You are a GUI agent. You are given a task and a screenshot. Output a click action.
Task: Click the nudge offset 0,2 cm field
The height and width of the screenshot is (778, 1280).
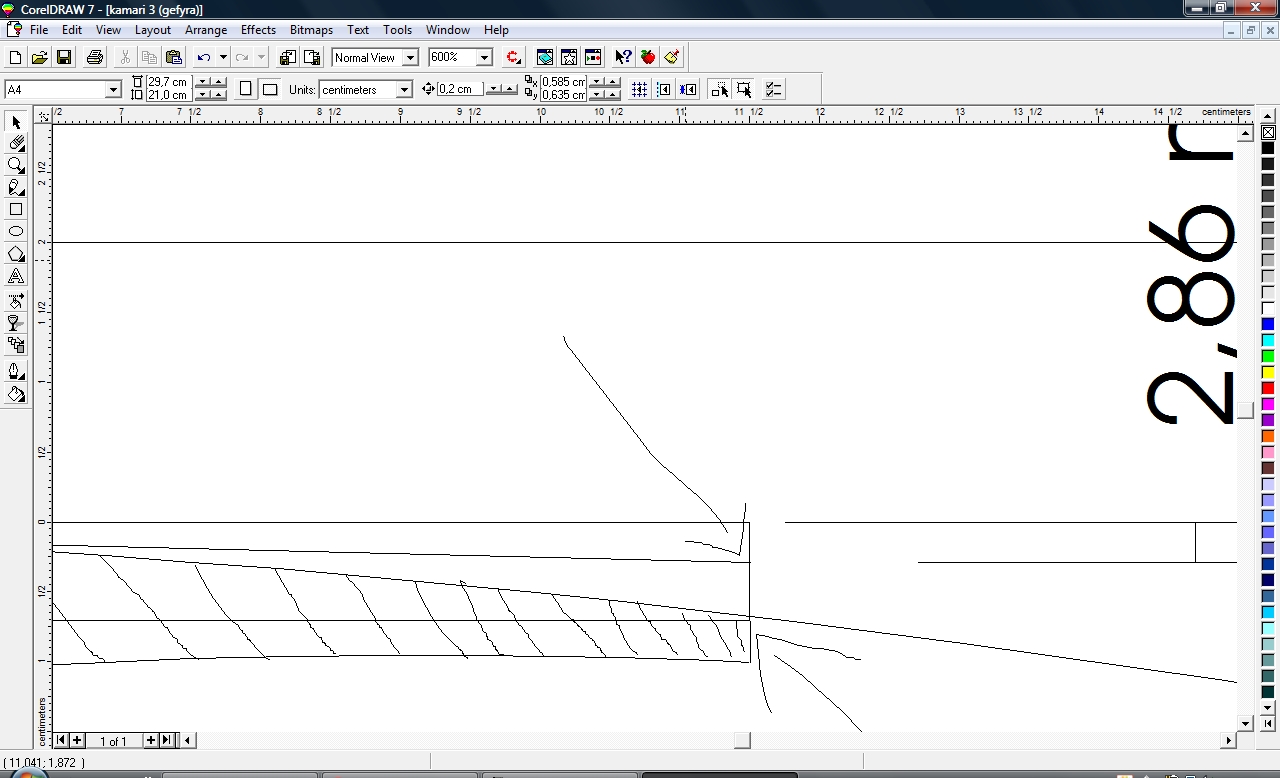point(460,90)
